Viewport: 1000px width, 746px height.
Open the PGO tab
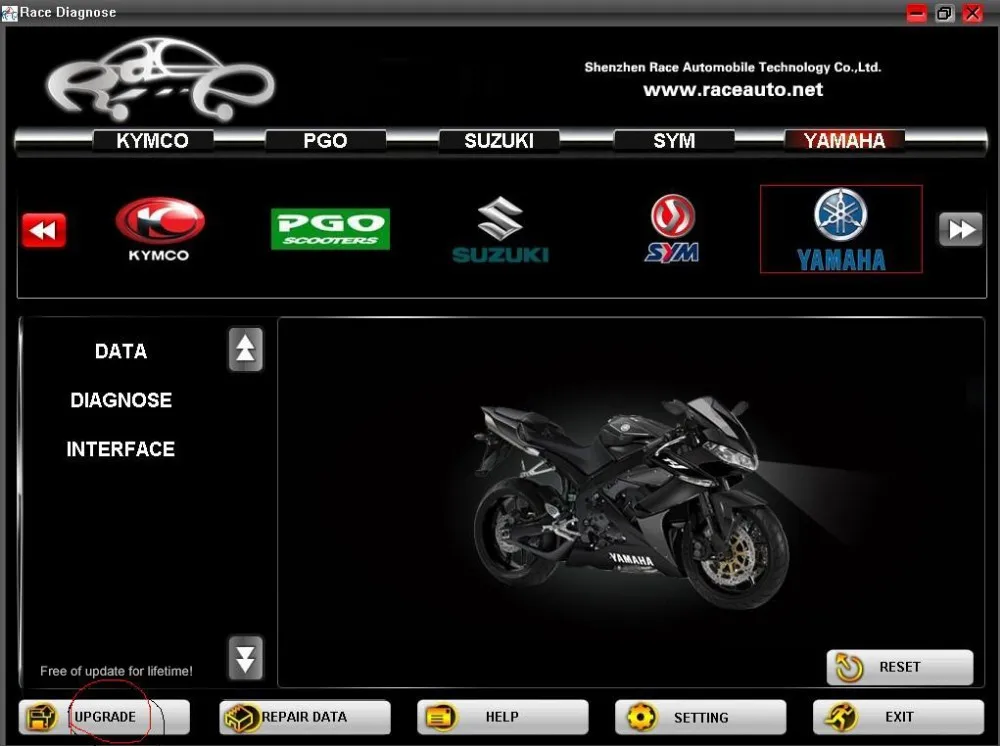[325, 140]
